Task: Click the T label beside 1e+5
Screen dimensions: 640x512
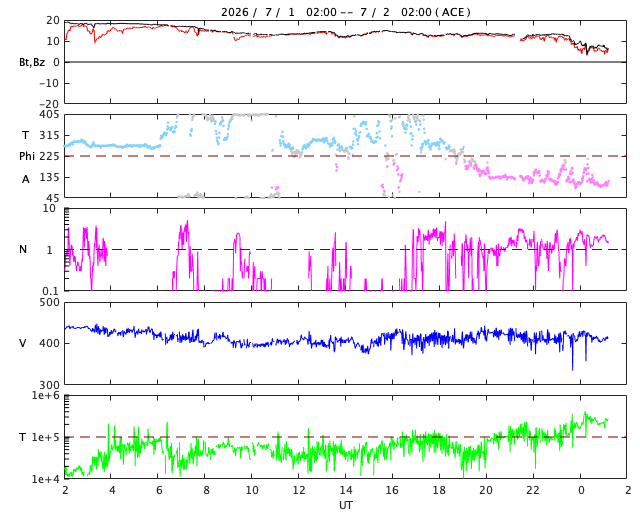Action: point(23,437)
